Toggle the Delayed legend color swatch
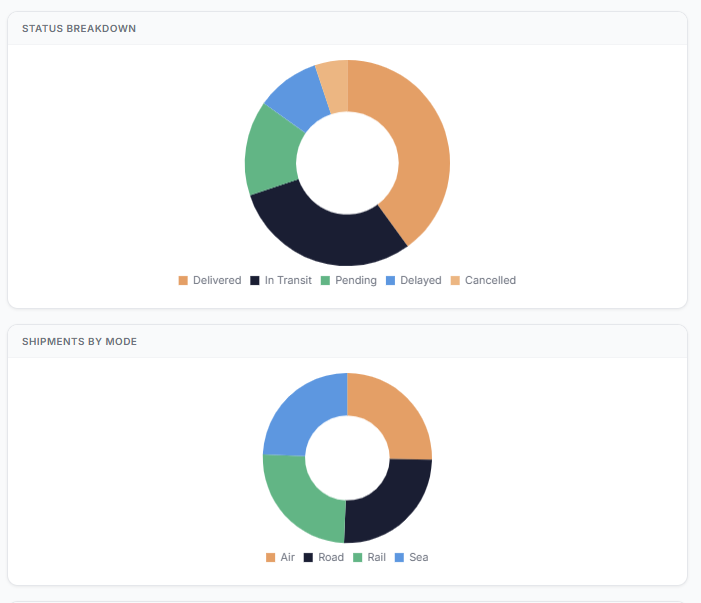Screen dimensions: 701x603 pos(390,280)
